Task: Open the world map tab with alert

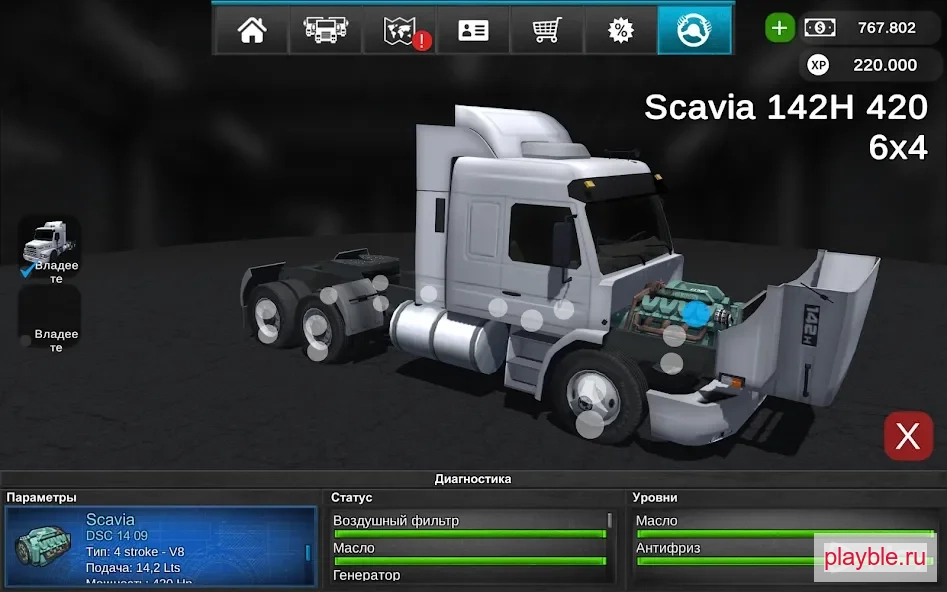Action: coord(399,30)
